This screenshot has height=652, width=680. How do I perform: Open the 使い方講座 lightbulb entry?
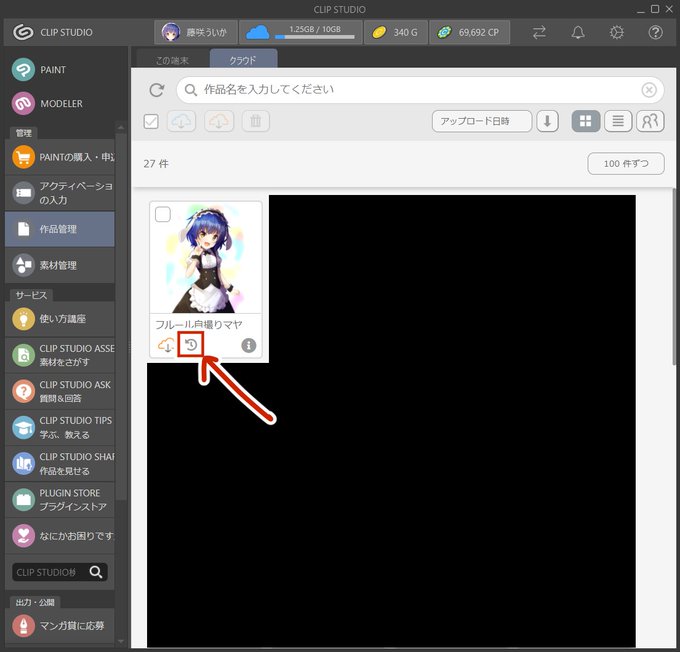(x=60, y=319)
